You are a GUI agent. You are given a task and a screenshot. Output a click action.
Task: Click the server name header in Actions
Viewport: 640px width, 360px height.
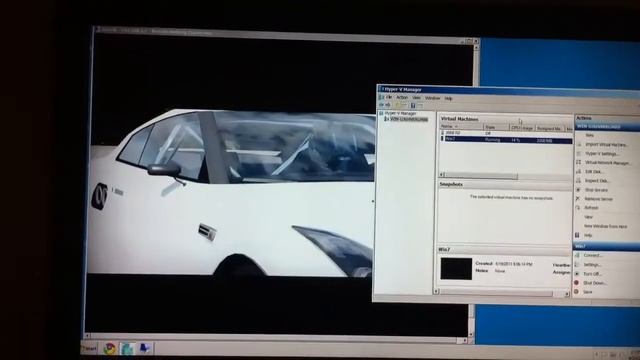coord(607,127)
